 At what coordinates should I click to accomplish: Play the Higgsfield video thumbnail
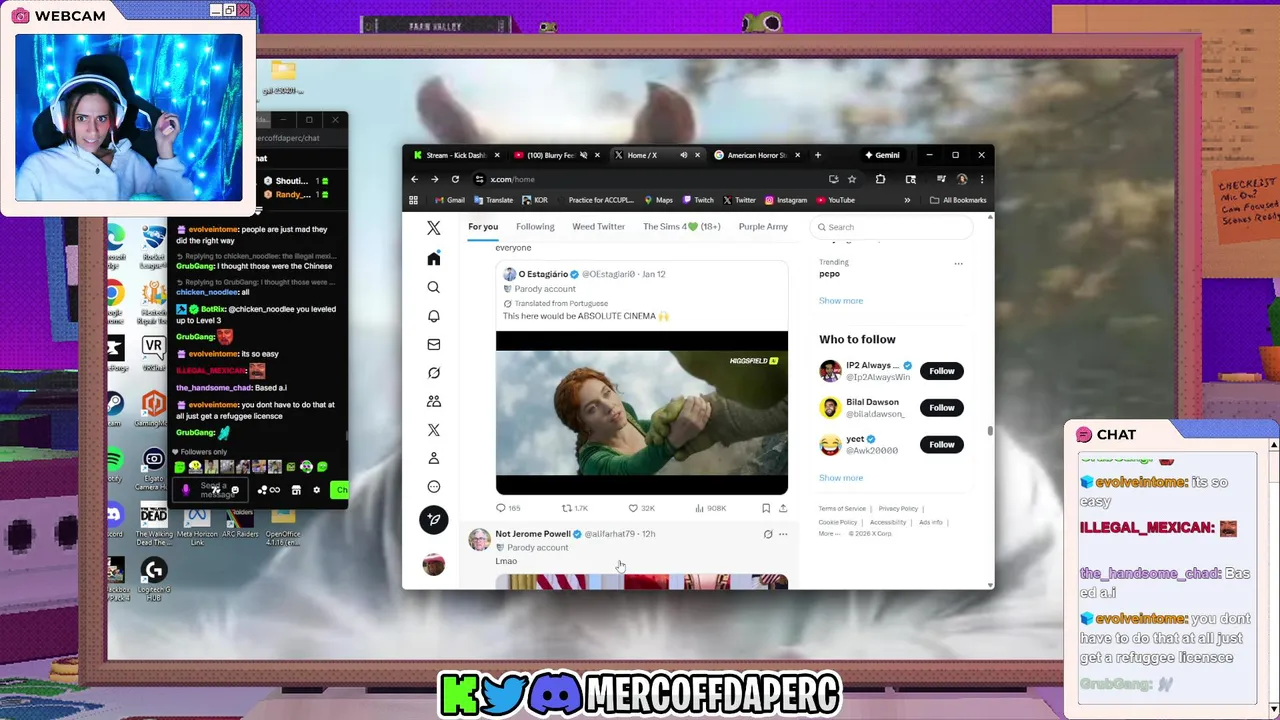(642, 413)
